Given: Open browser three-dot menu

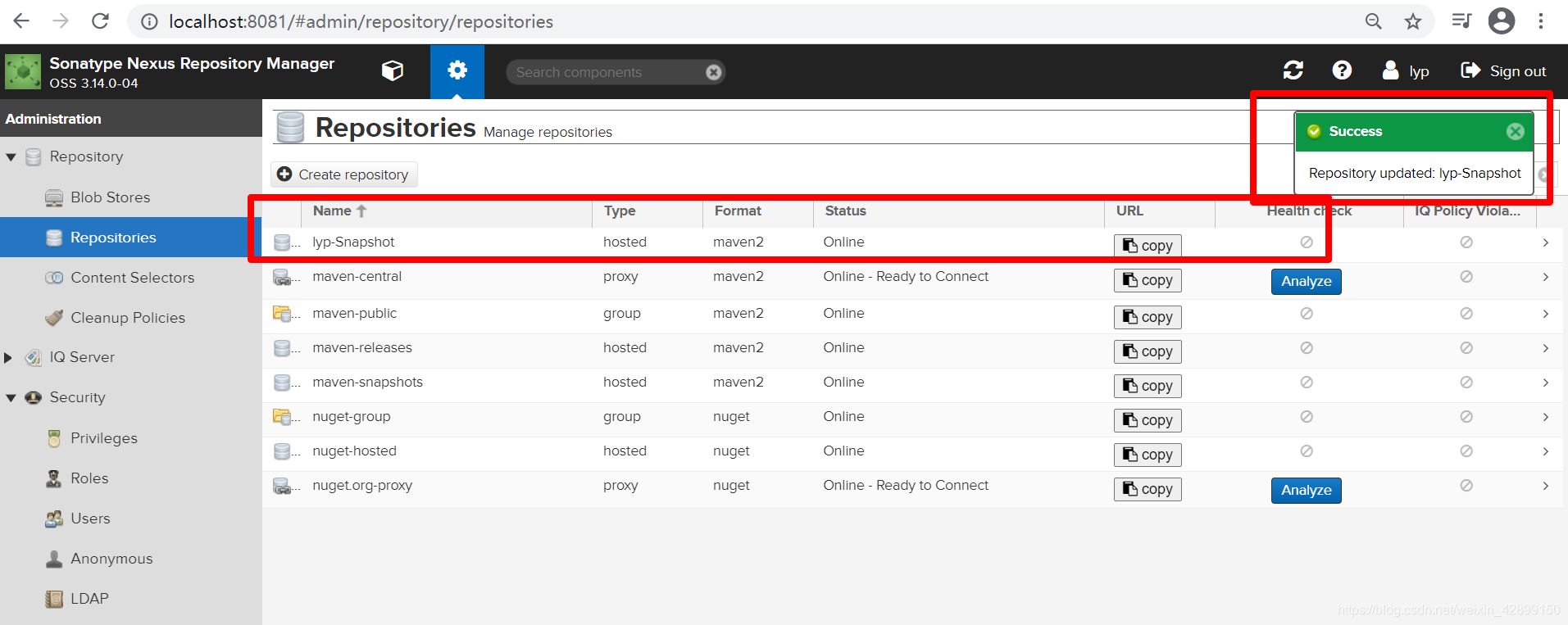Looking at the screenshot, I should tap(1541, 21).
